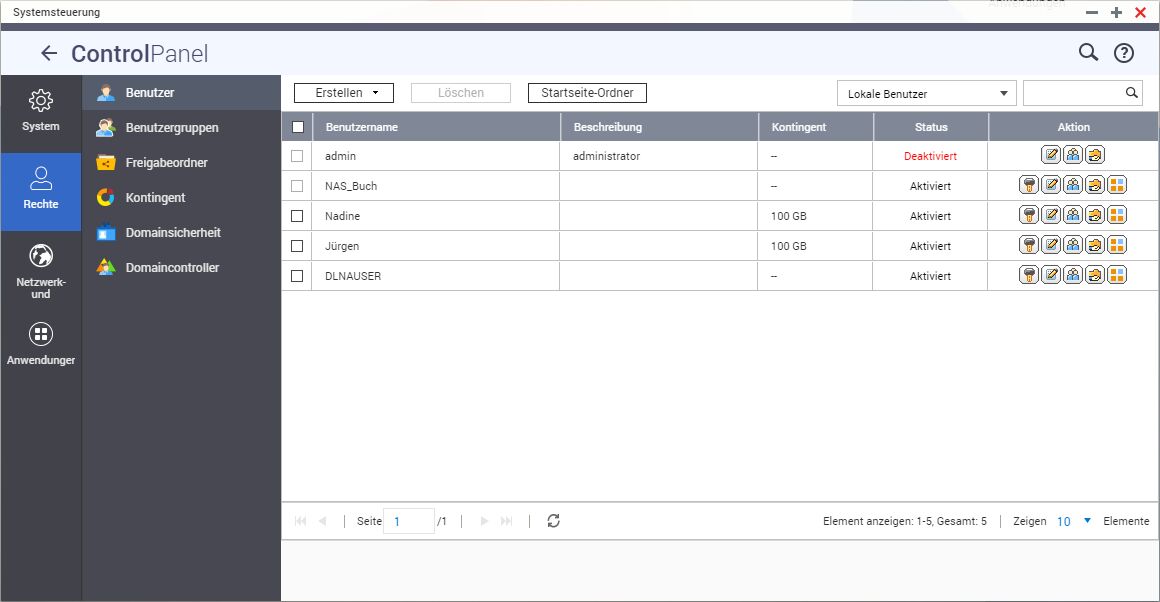
Task: Go back using the ControlPanel arrow
Action: pyautogui.click(x=49, y=54)
